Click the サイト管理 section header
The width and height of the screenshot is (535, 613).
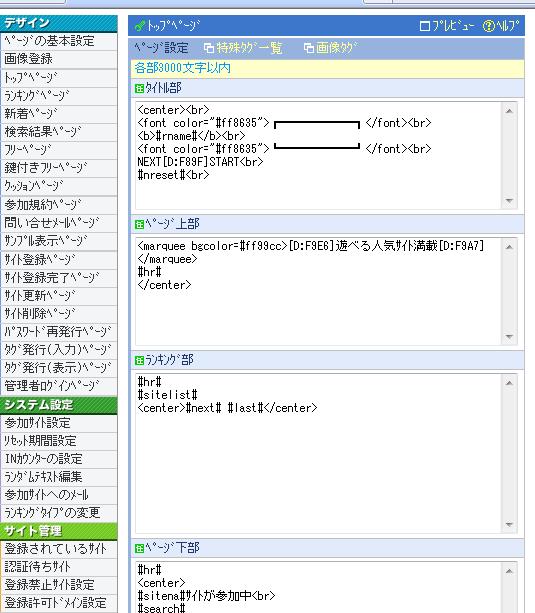coord(59,531)
